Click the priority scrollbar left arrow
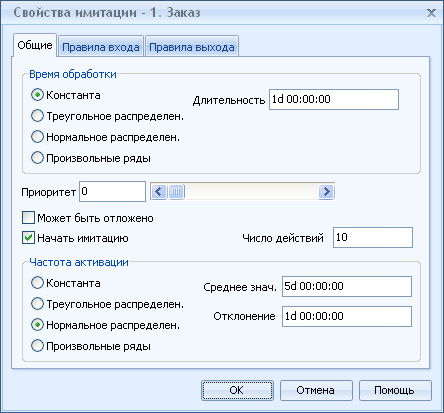The width and height of the screenshot is (444, 413). [x=159, y=192]
